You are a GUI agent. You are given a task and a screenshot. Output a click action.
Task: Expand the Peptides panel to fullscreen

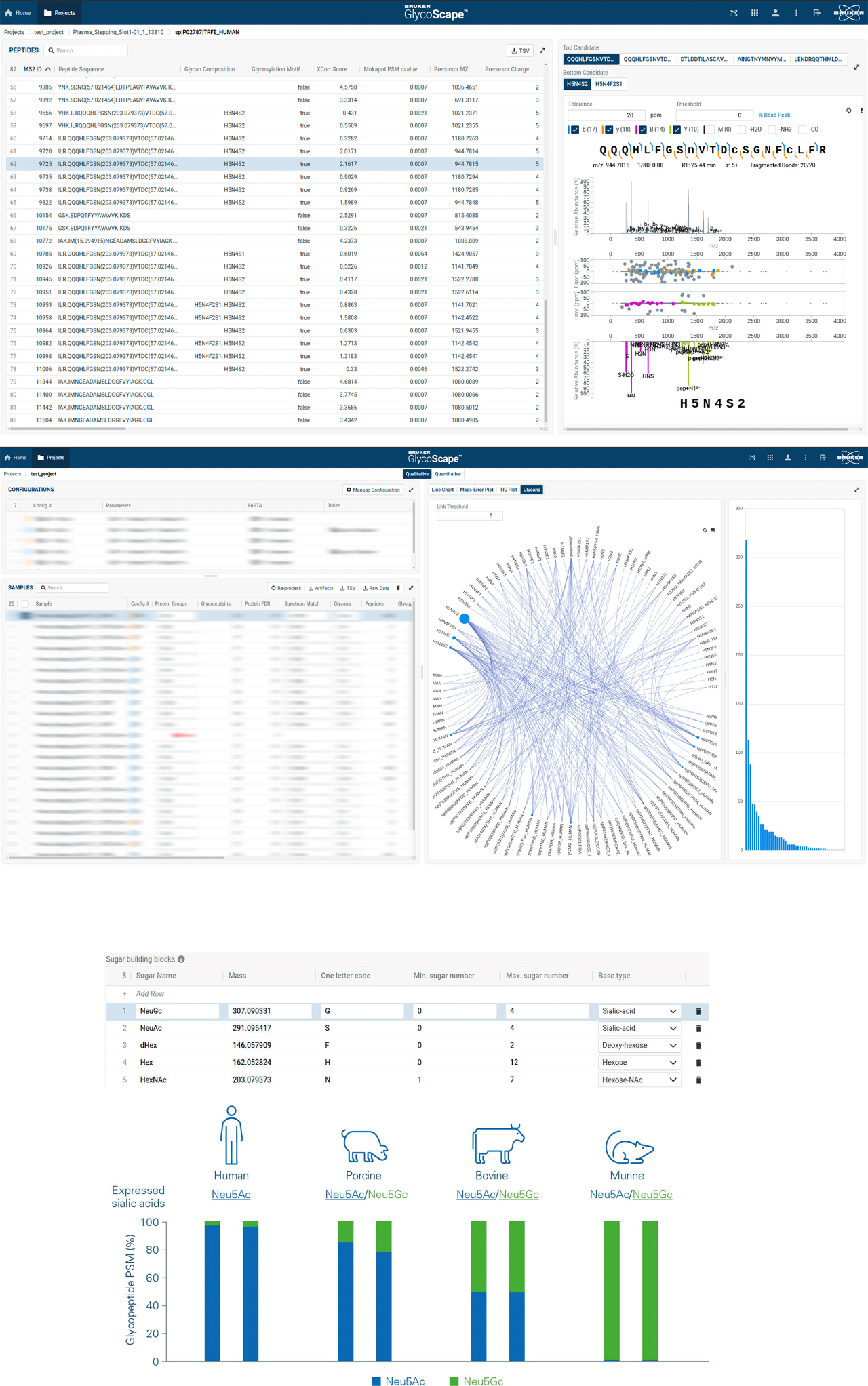[x=542, y=50]
